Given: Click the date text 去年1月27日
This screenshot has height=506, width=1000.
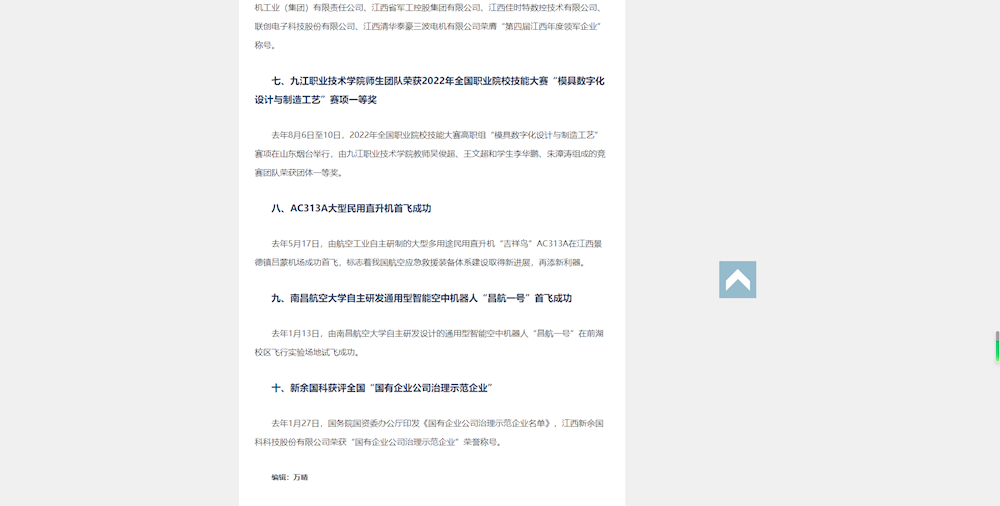Looking at the screenshot, I should point(297,423).
